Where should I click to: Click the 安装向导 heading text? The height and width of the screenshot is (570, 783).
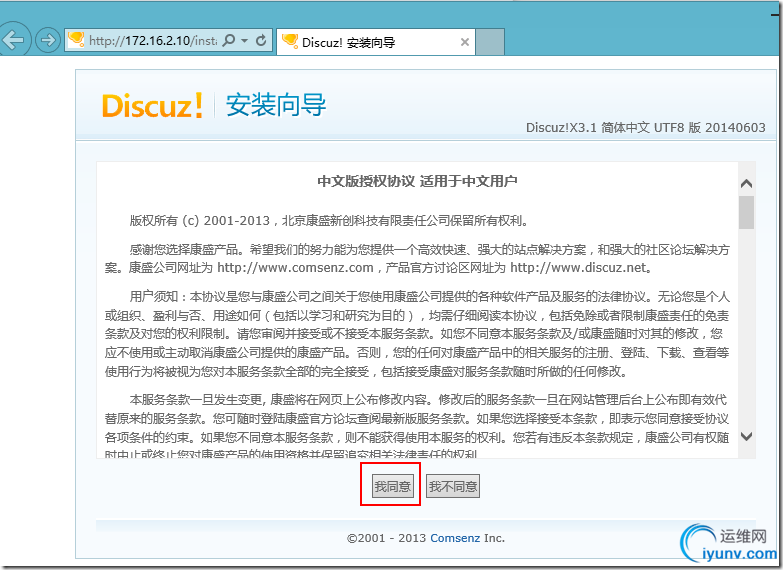point(276,105)
